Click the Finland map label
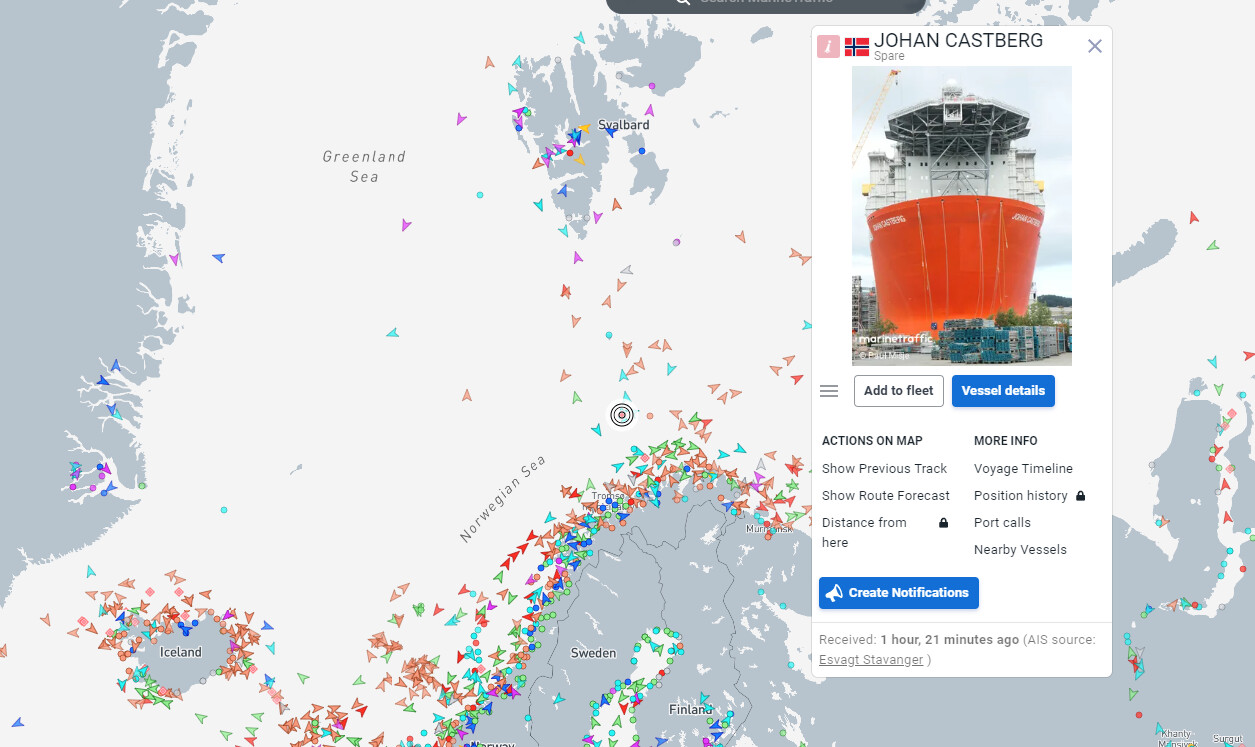This screenshot has height=747, width=1255. click(x=690, y=710)
